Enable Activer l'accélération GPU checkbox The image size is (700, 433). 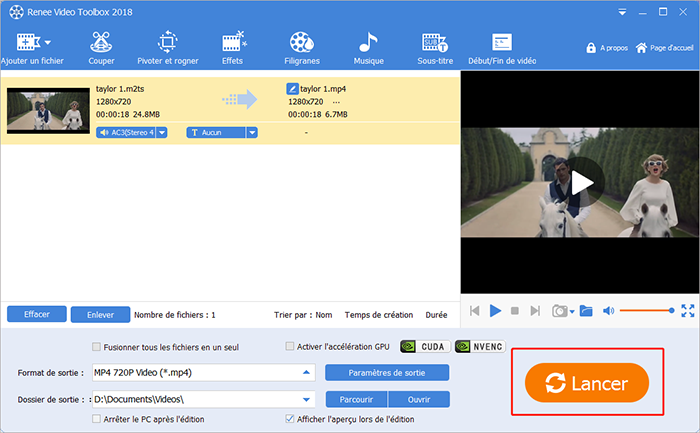tap(290, 346)
